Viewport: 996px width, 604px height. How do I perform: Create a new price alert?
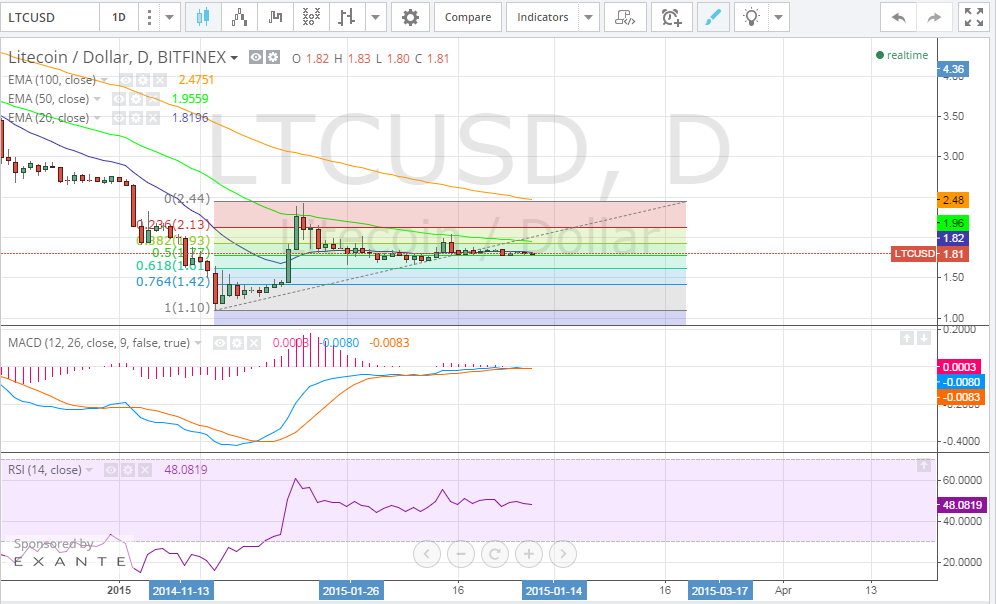[671, 17]
